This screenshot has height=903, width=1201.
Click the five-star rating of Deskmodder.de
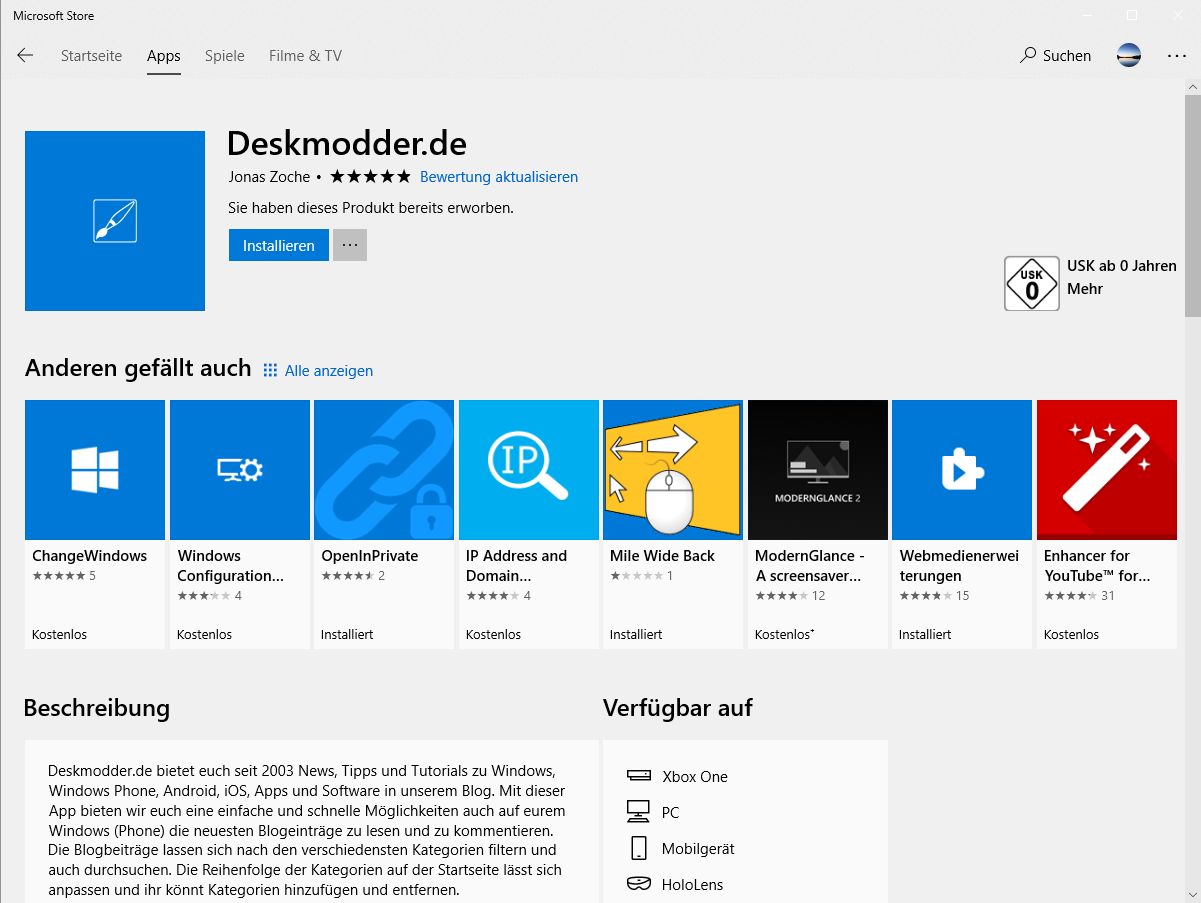point(370,177)
